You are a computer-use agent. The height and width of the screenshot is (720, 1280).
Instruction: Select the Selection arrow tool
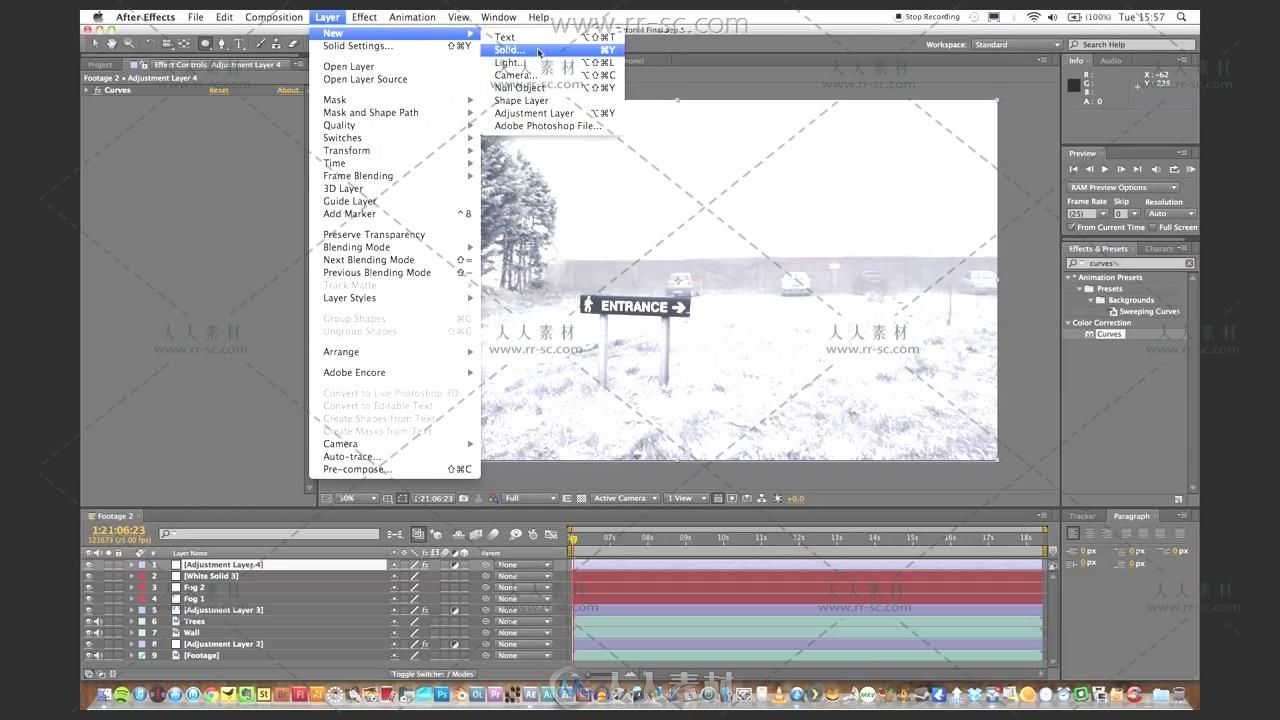click(96, 44)
